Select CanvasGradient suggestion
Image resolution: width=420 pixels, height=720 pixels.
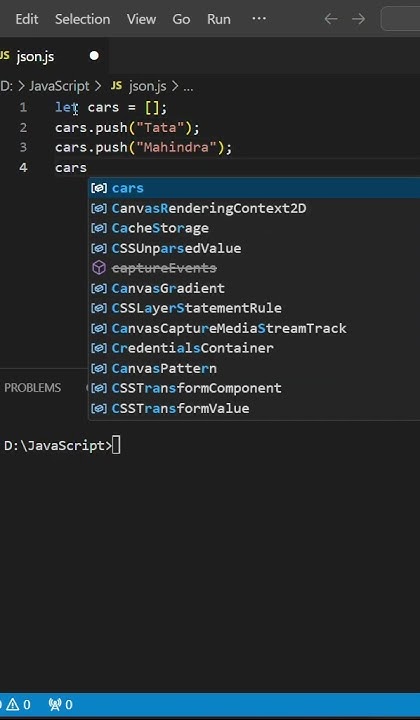coord(254,288)
